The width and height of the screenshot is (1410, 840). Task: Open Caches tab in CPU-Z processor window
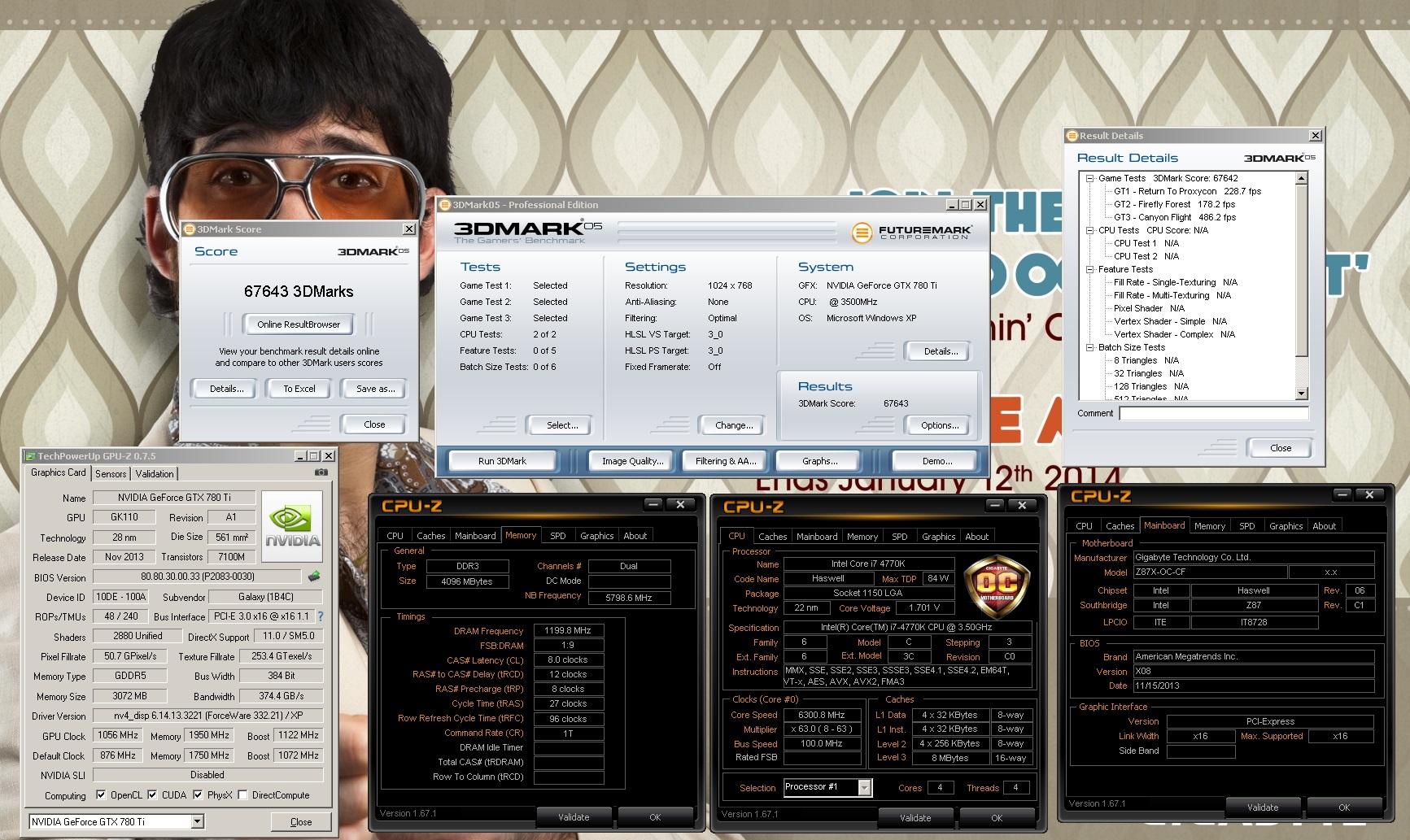click(x=772, y=537)
